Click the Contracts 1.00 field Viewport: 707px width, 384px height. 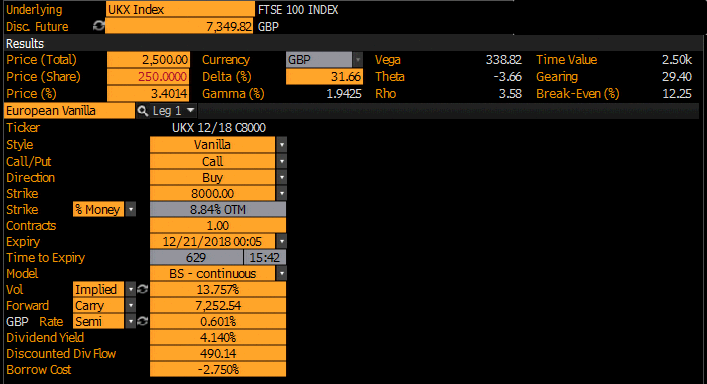point(218,225)
